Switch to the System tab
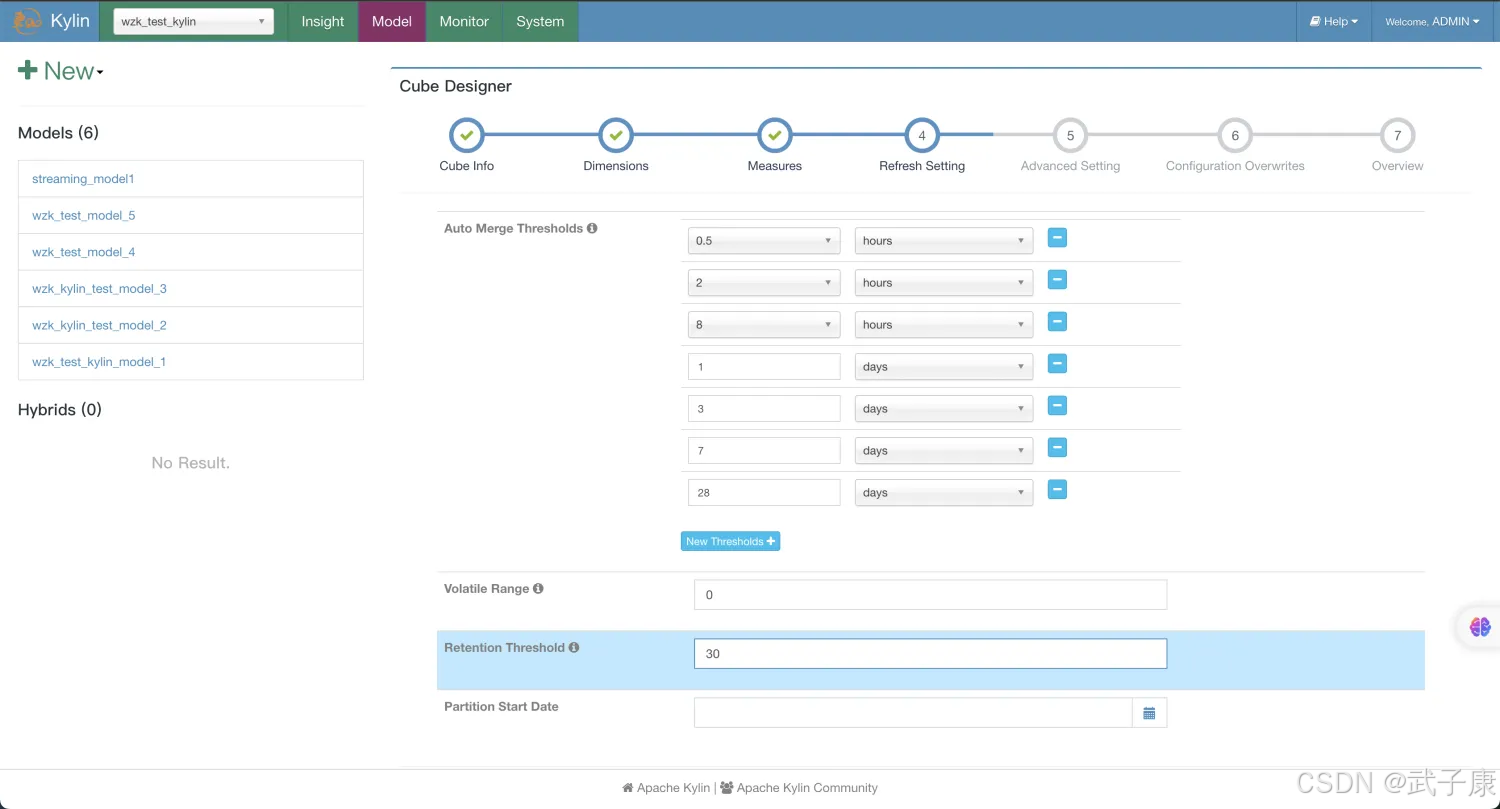Viewport: 1500px width, 809px height. pyautogui.click(x=540, y=21)
